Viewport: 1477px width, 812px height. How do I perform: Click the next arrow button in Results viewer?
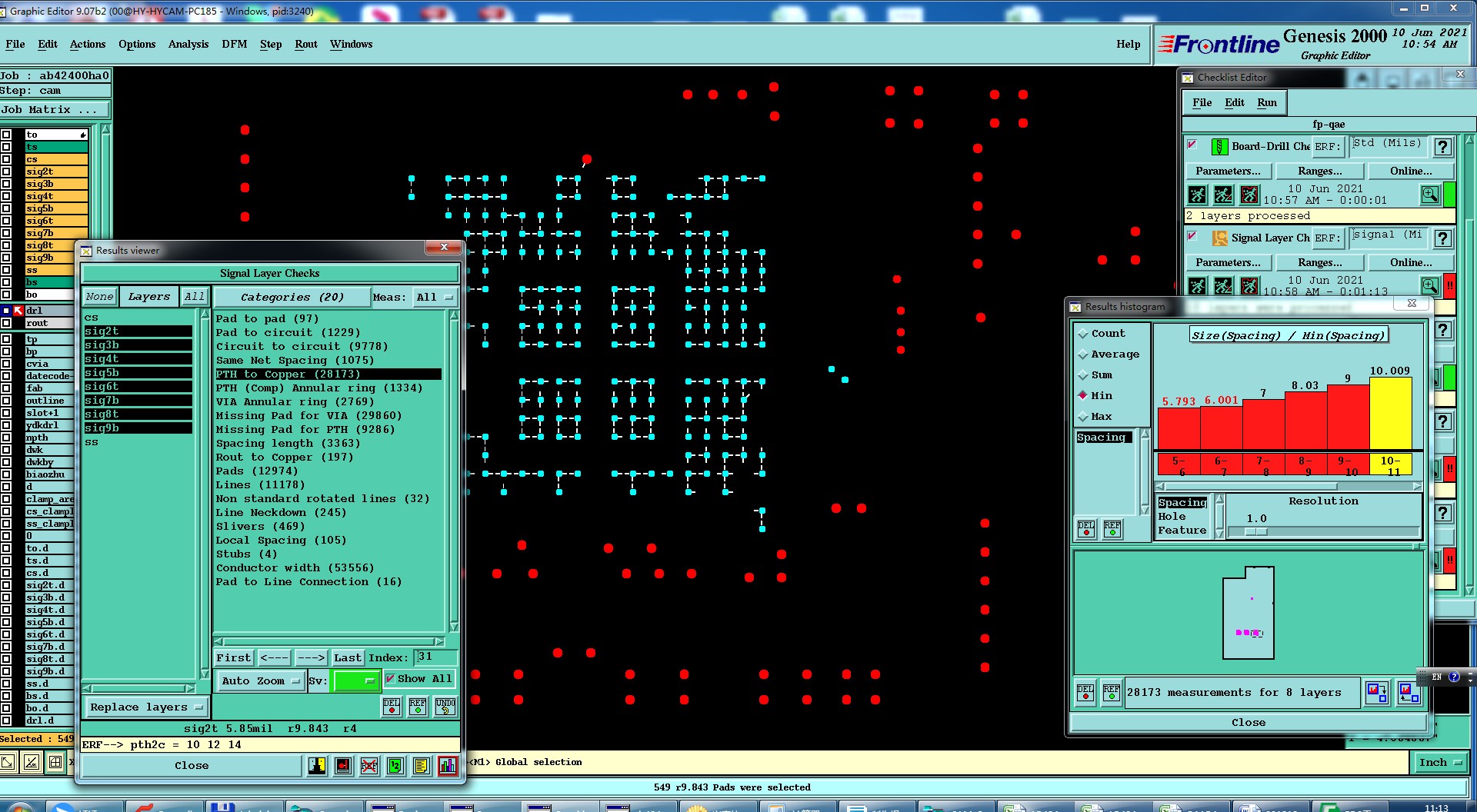point(311,657)
